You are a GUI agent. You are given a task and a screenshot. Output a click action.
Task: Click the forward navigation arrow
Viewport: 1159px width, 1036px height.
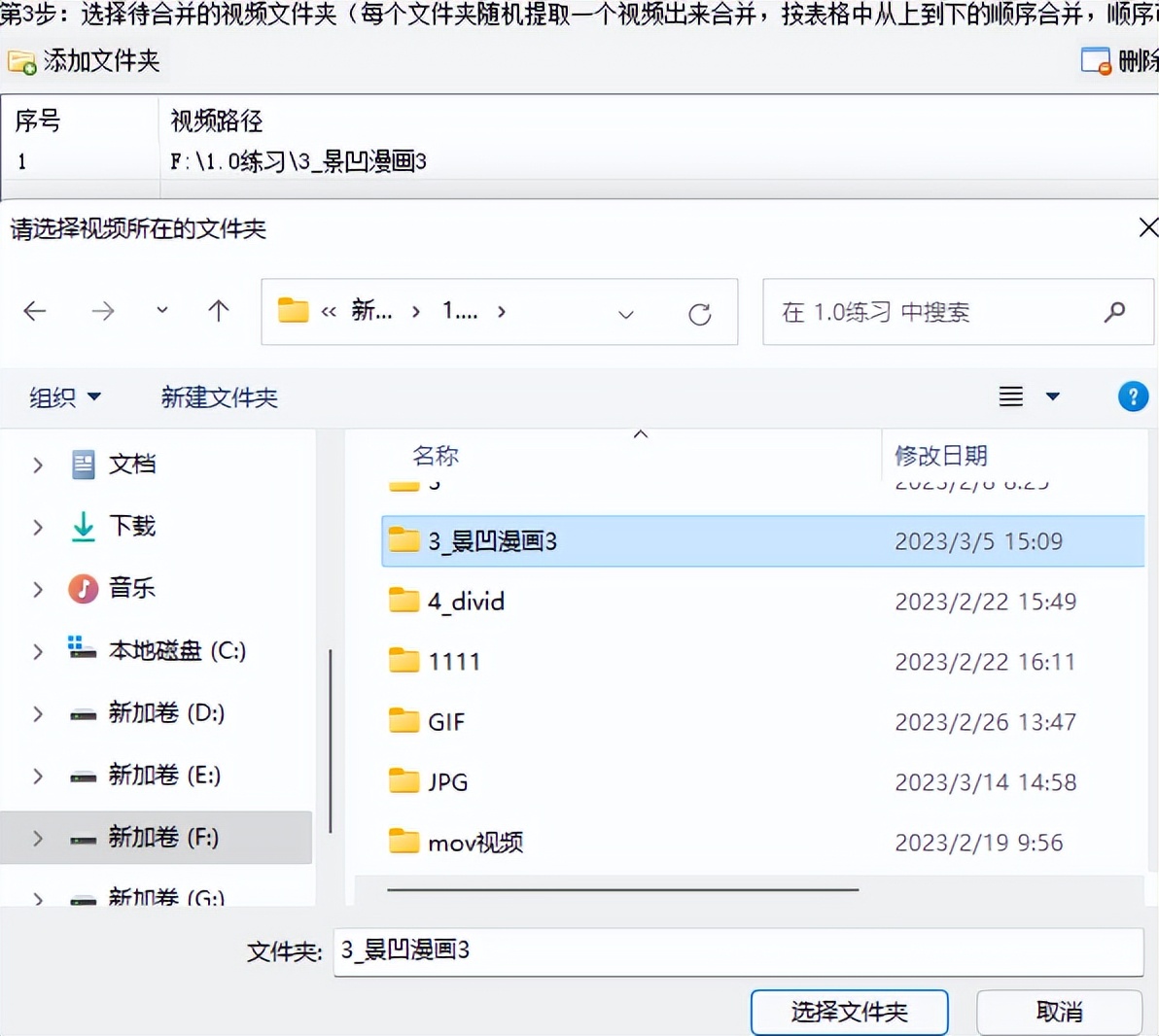coord(103,312)
